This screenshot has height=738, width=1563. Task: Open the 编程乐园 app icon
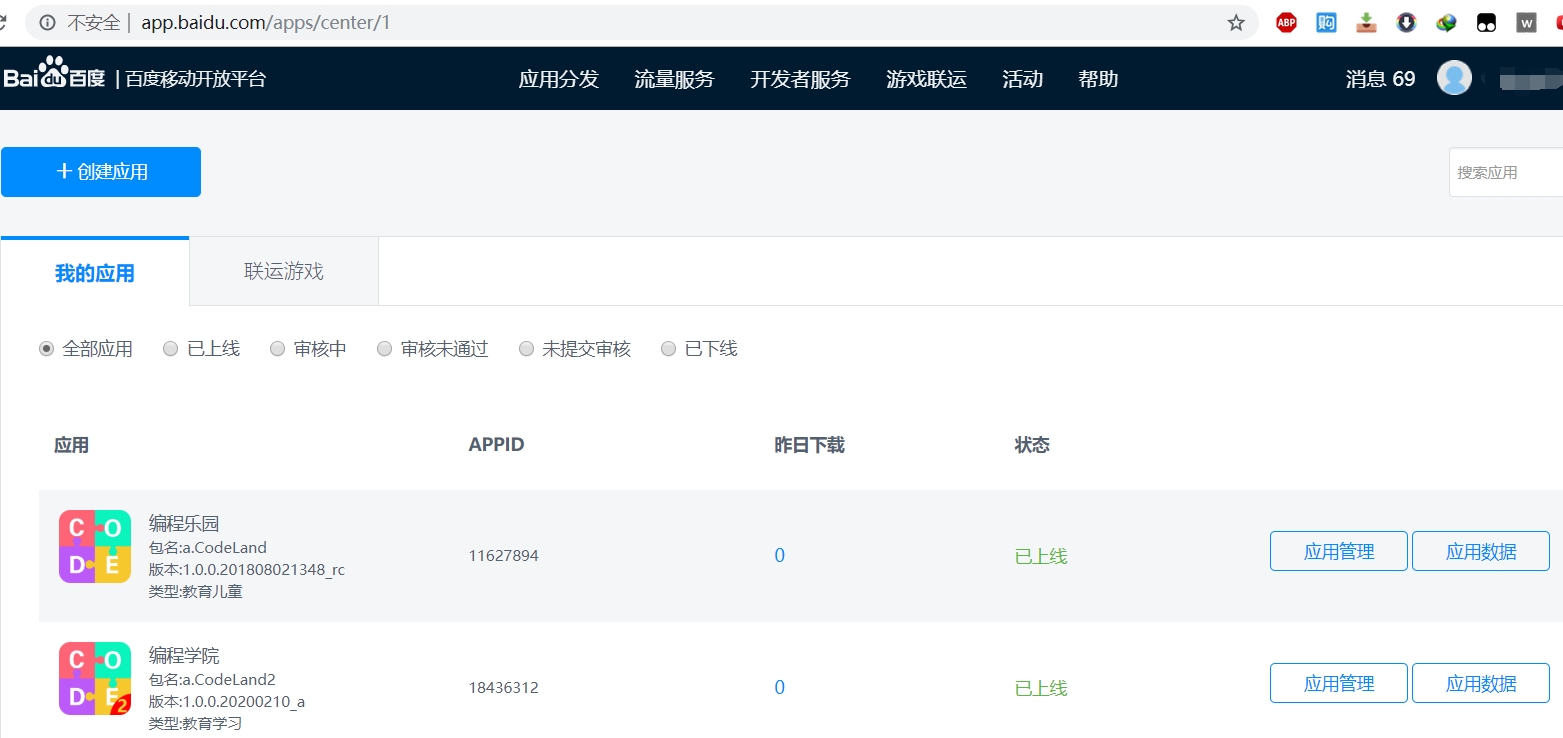pyautogui.click(x=95, y=546)
